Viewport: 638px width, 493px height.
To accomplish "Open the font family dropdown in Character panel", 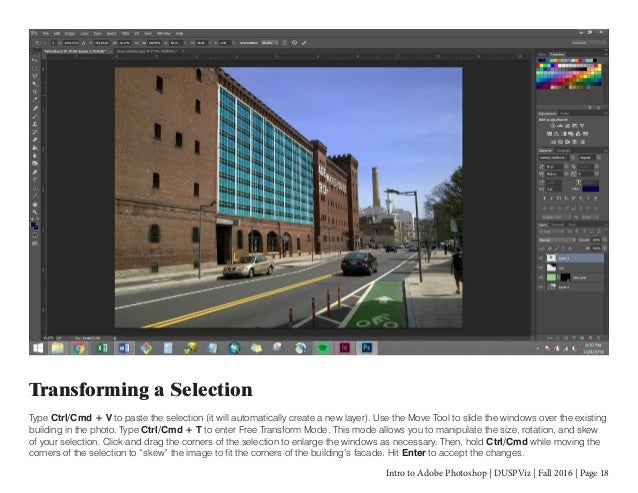I will coord(556,157).
